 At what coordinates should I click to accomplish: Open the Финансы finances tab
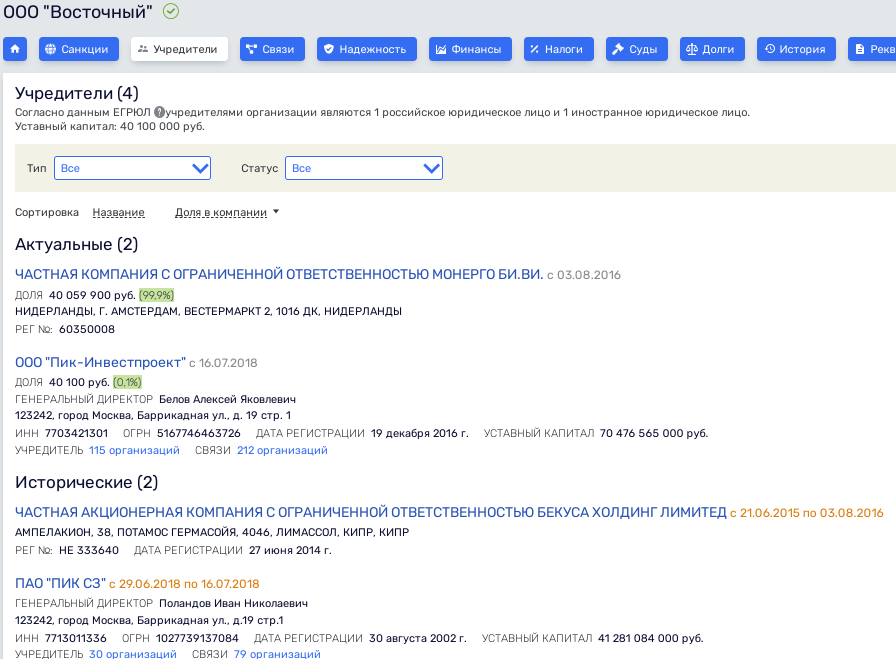click(x=471, y=49)
